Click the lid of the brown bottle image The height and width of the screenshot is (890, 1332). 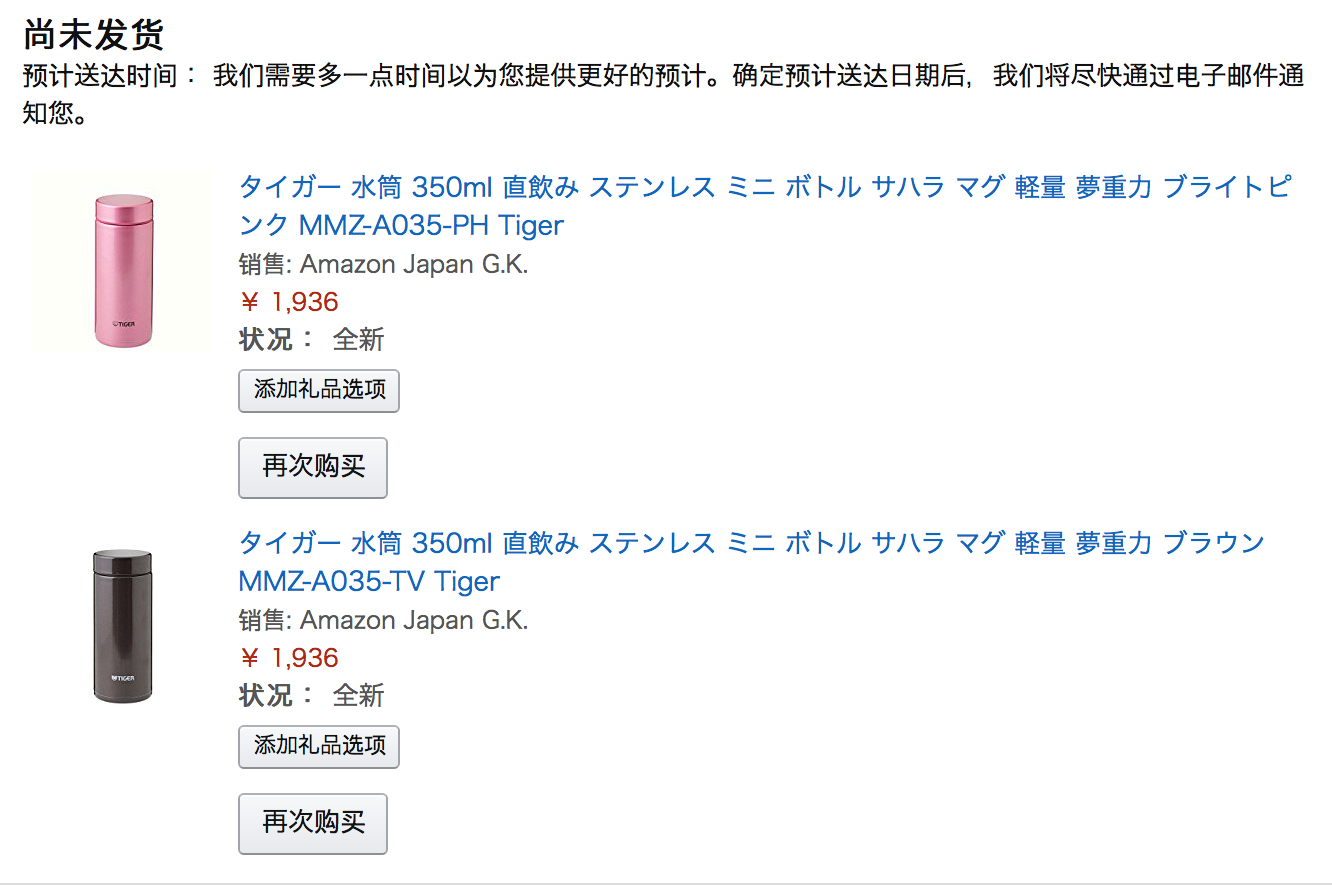click(x=123, y=564)
